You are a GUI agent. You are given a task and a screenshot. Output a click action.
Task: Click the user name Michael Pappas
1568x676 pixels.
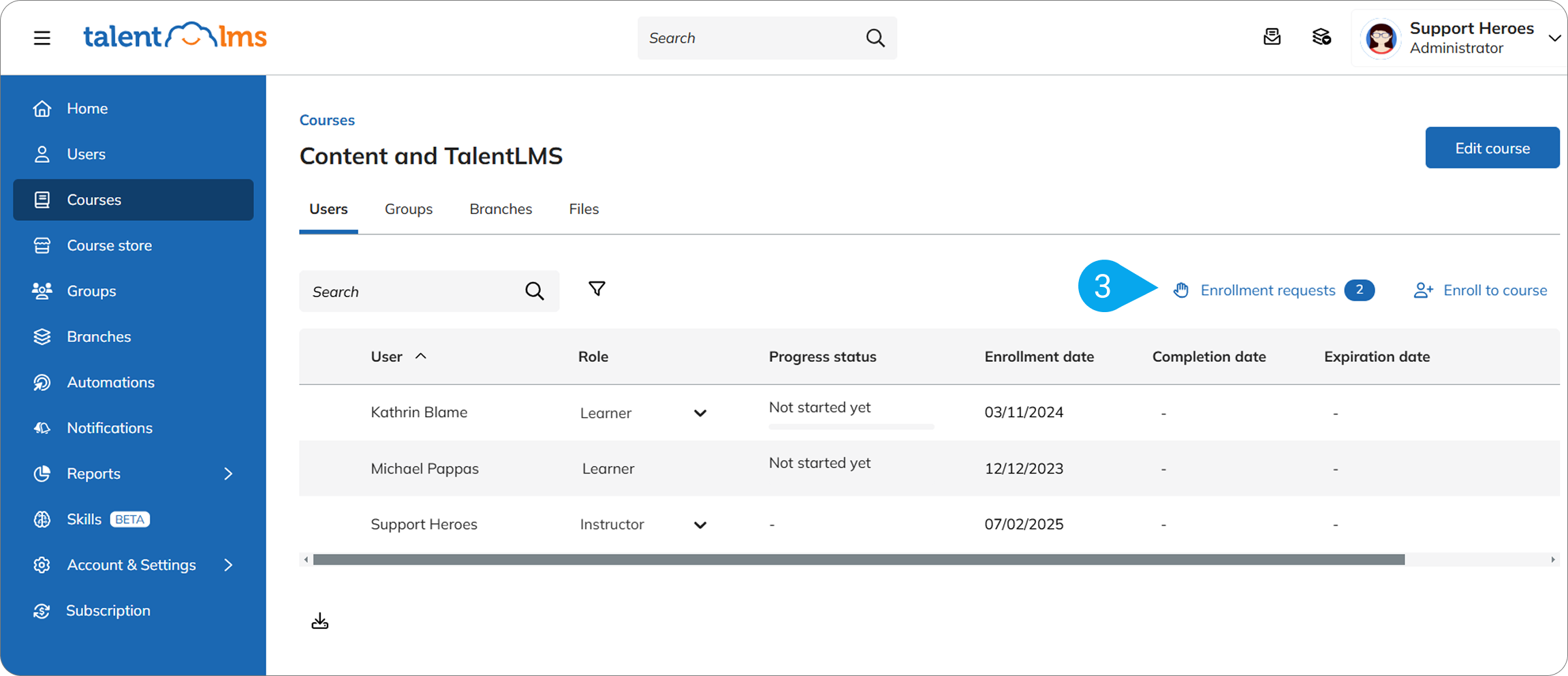pyautogui.click(x=424, y=469)
